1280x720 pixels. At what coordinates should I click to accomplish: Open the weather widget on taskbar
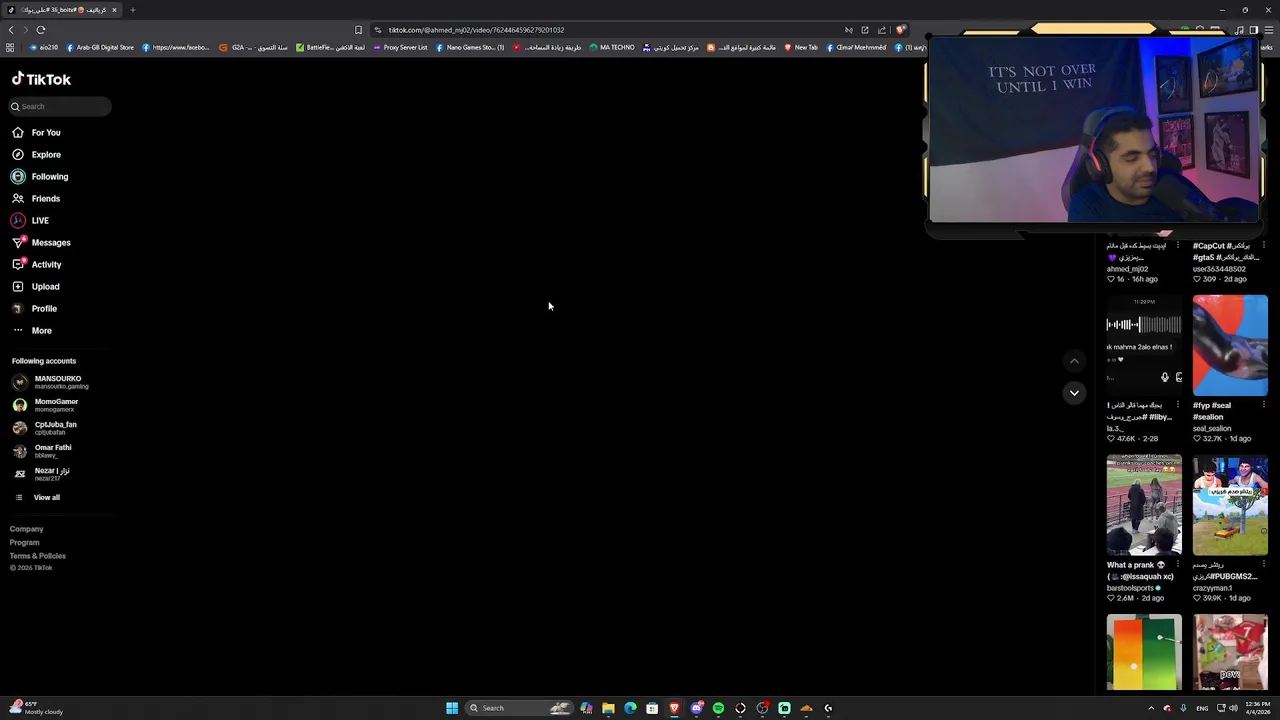[x=36, y=708]
